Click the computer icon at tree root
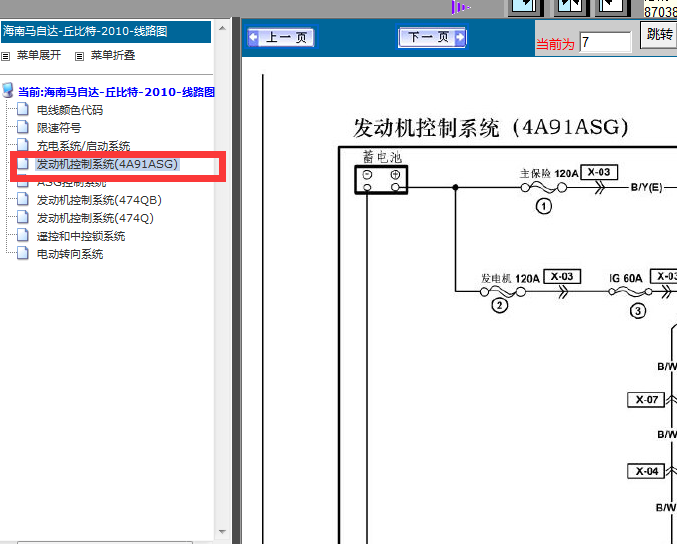Viewport: 677px width, 544px height. pyautogui.click(x=7, y=91)
